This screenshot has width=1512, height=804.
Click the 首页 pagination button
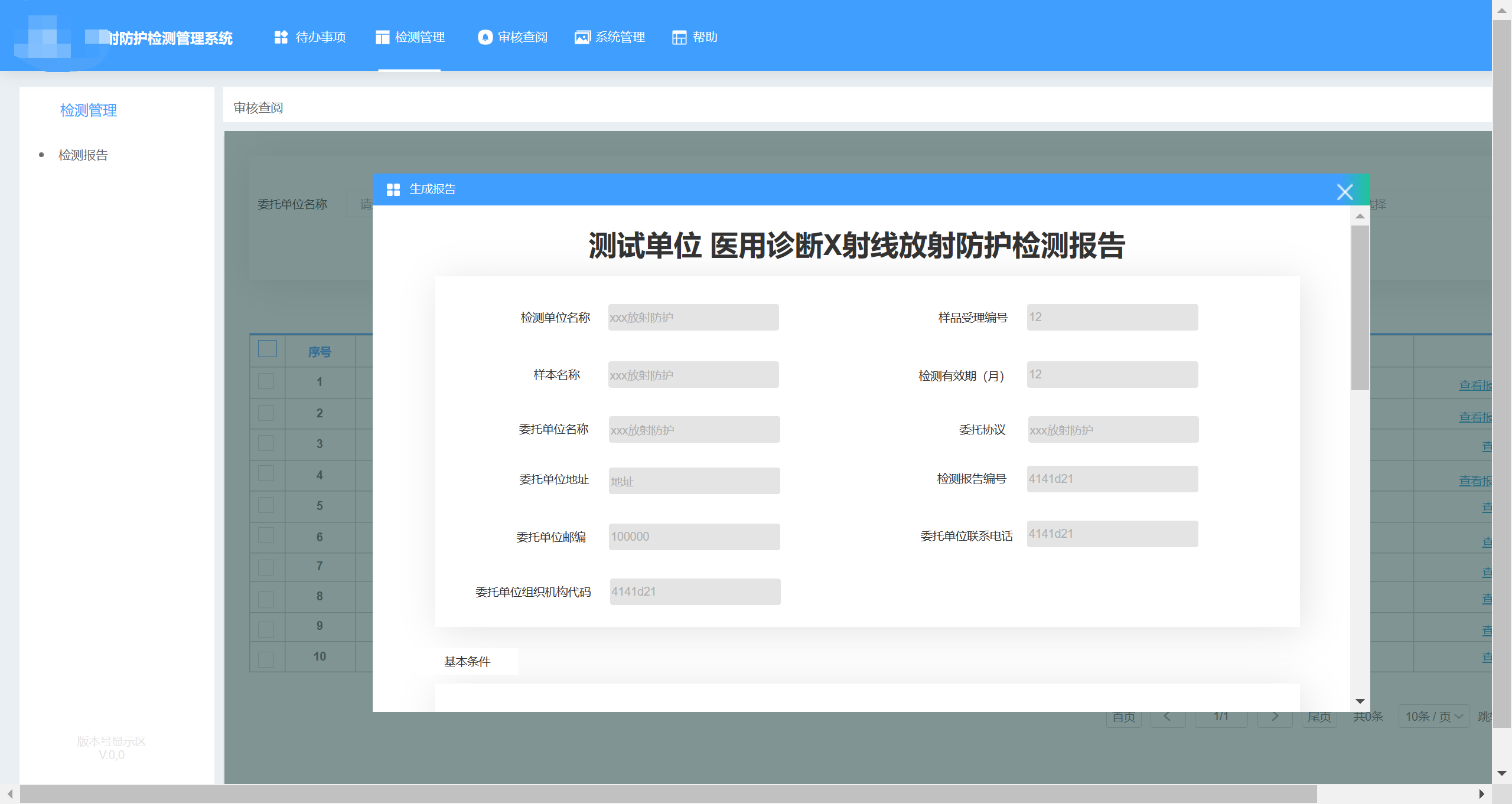click(x=1123, y=717)
